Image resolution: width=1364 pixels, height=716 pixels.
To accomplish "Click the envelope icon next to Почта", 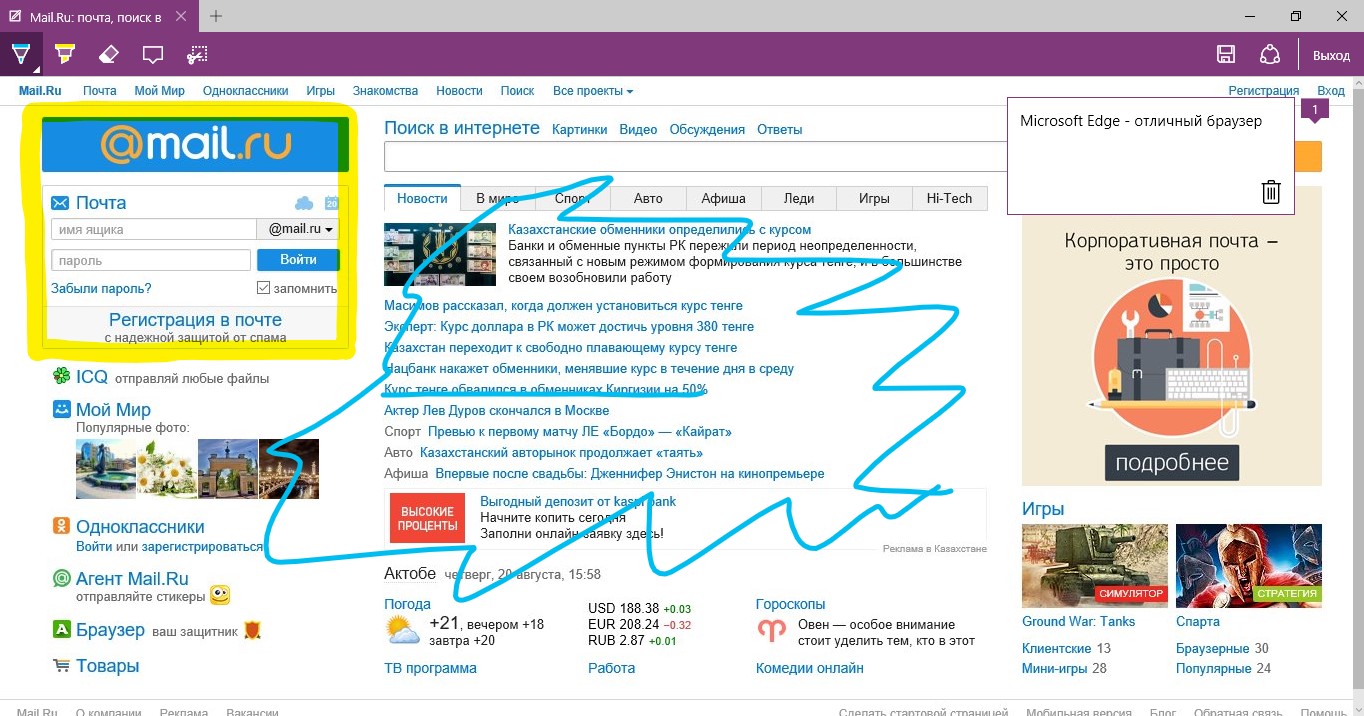I will pos(60,203).
